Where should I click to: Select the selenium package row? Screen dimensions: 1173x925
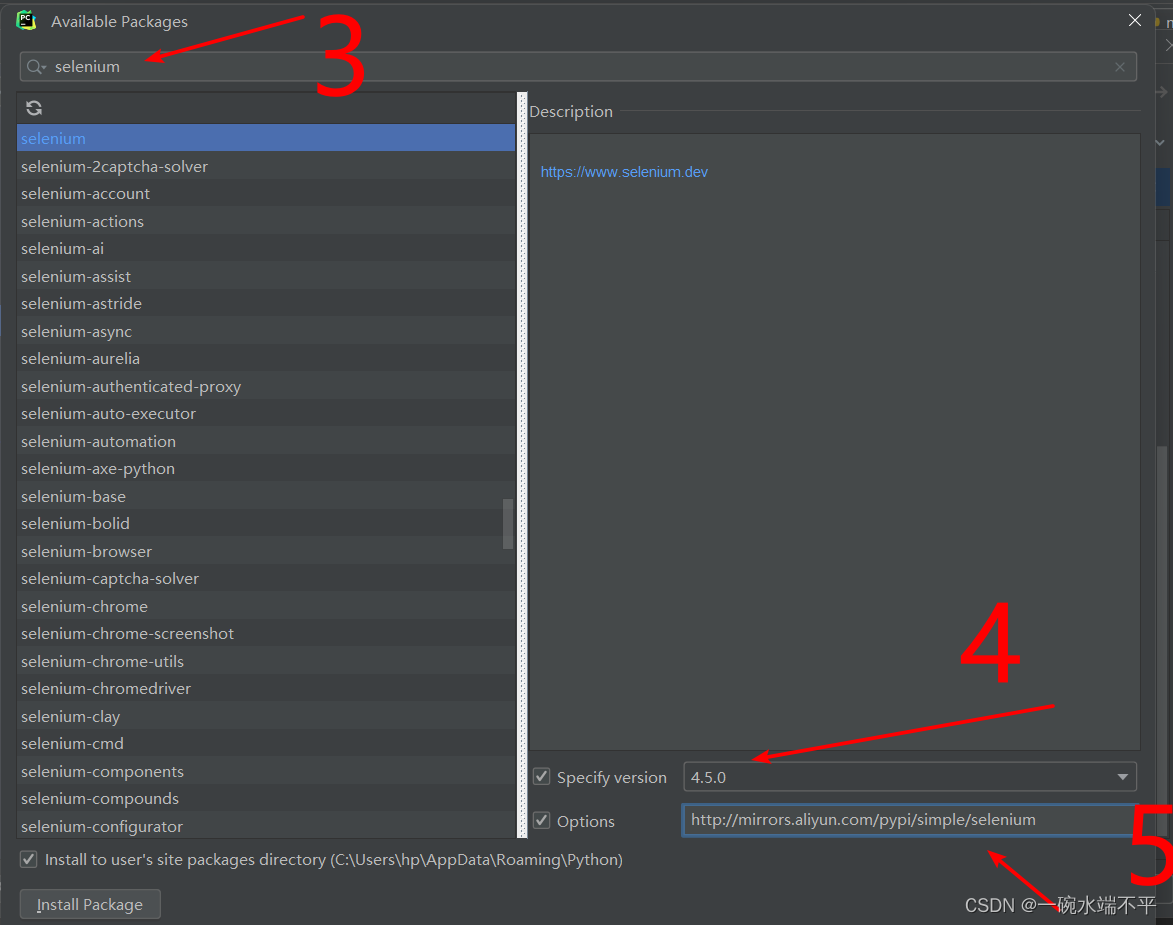click(x=266, y=138)
